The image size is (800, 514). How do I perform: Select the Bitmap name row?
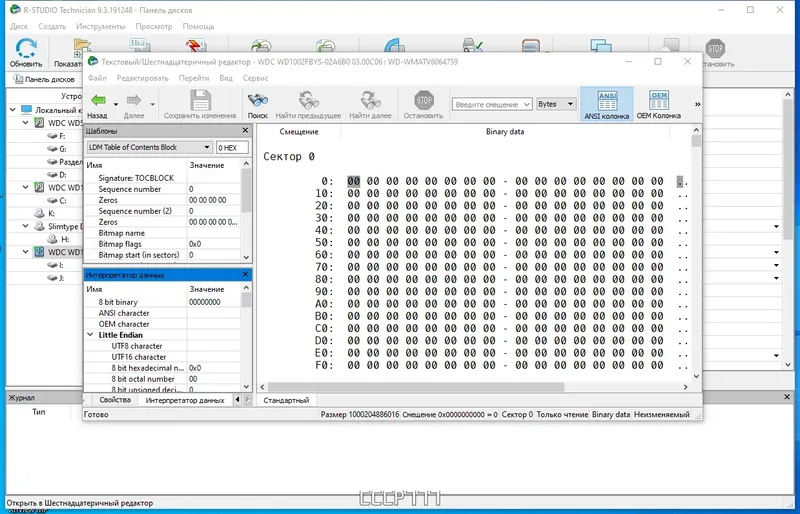(x=162, y=233)
